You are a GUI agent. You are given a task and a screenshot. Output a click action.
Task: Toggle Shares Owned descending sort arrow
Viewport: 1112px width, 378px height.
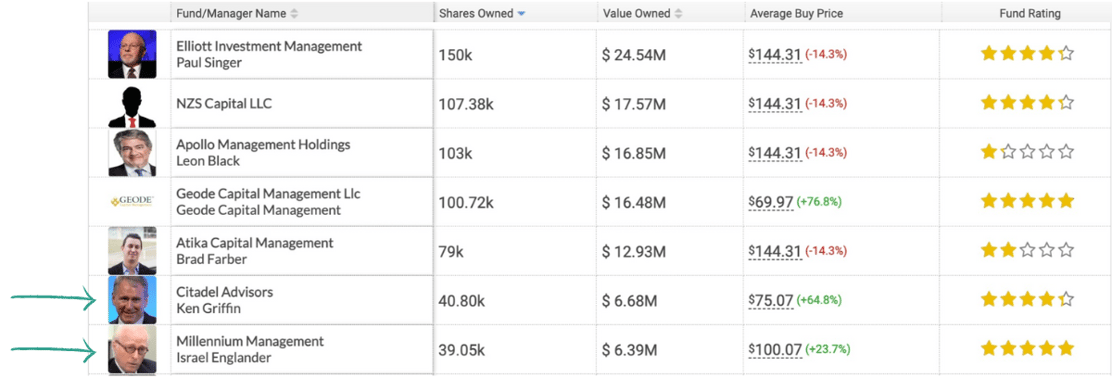(x=521, y=13)
